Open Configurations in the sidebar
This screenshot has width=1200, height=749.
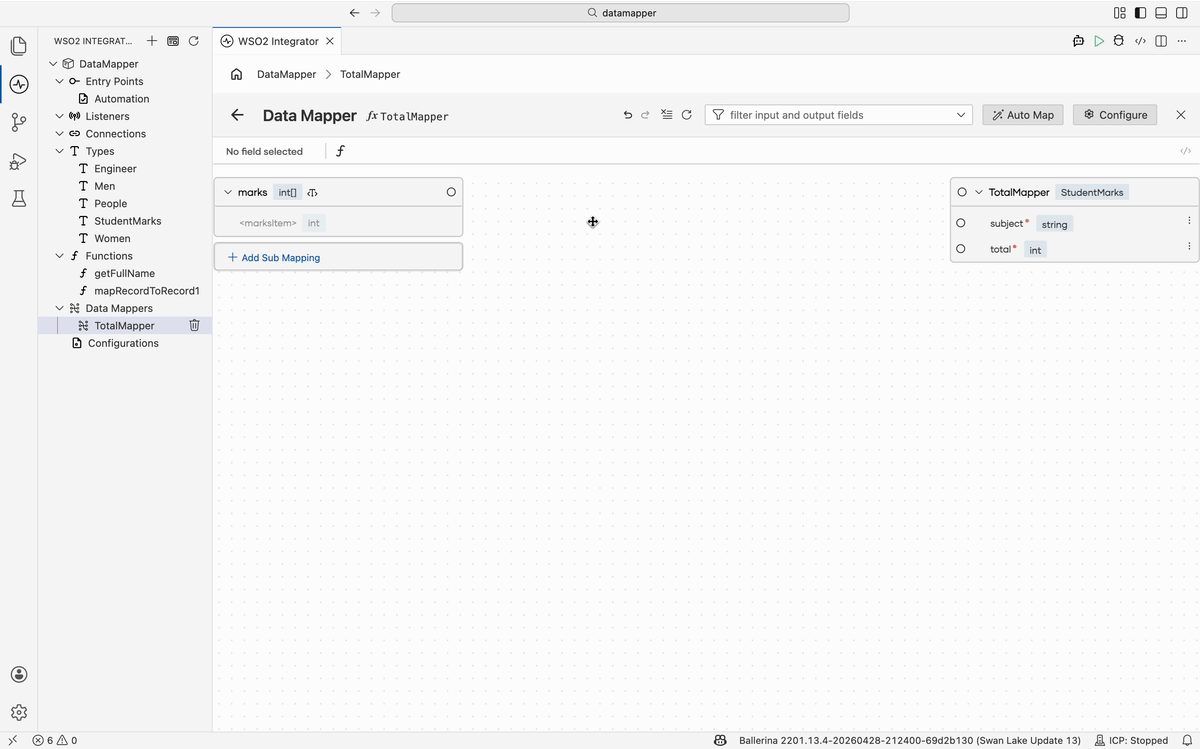123,343
